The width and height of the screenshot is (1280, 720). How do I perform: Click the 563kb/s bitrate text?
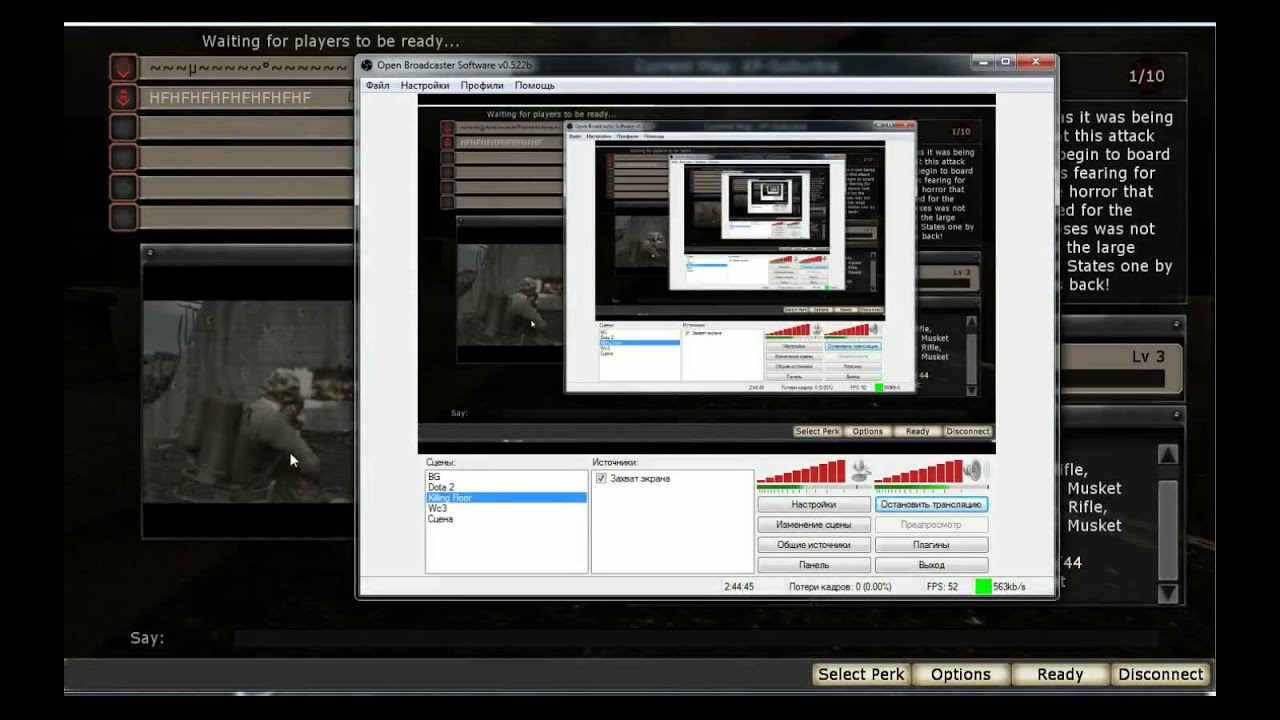point(1009,587)
